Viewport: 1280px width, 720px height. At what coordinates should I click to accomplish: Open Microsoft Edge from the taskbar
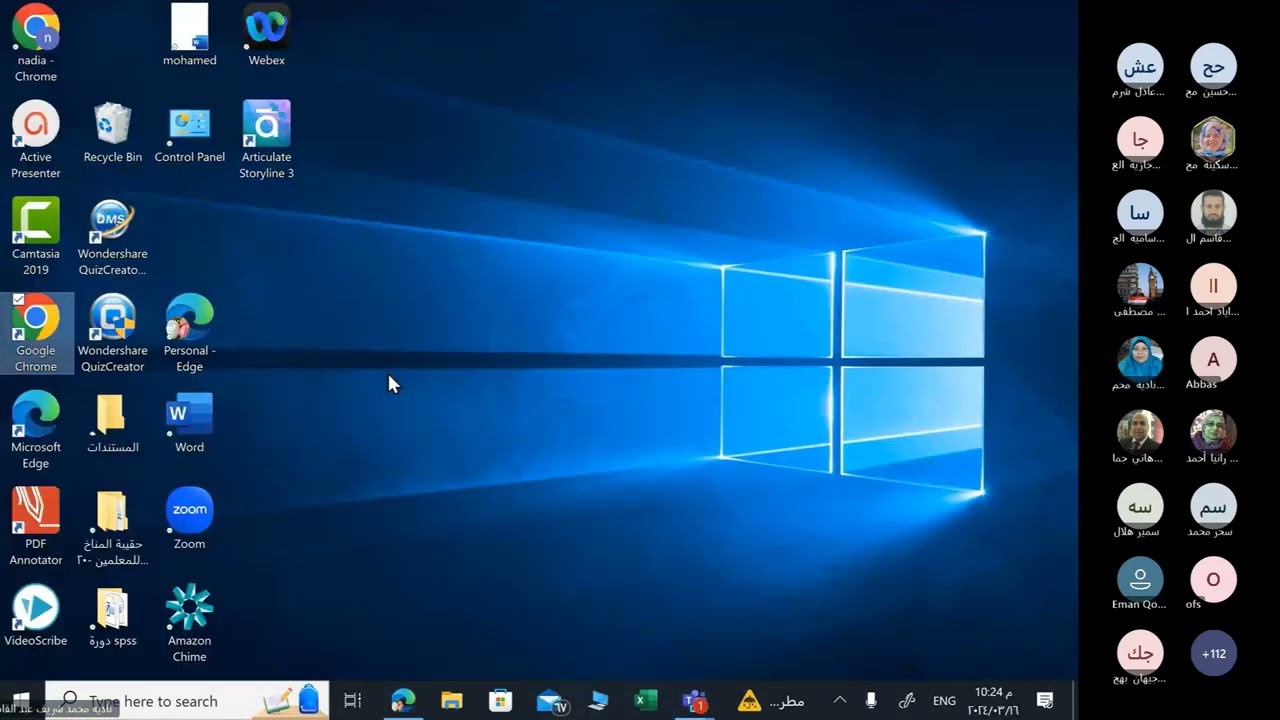point(403,701)
